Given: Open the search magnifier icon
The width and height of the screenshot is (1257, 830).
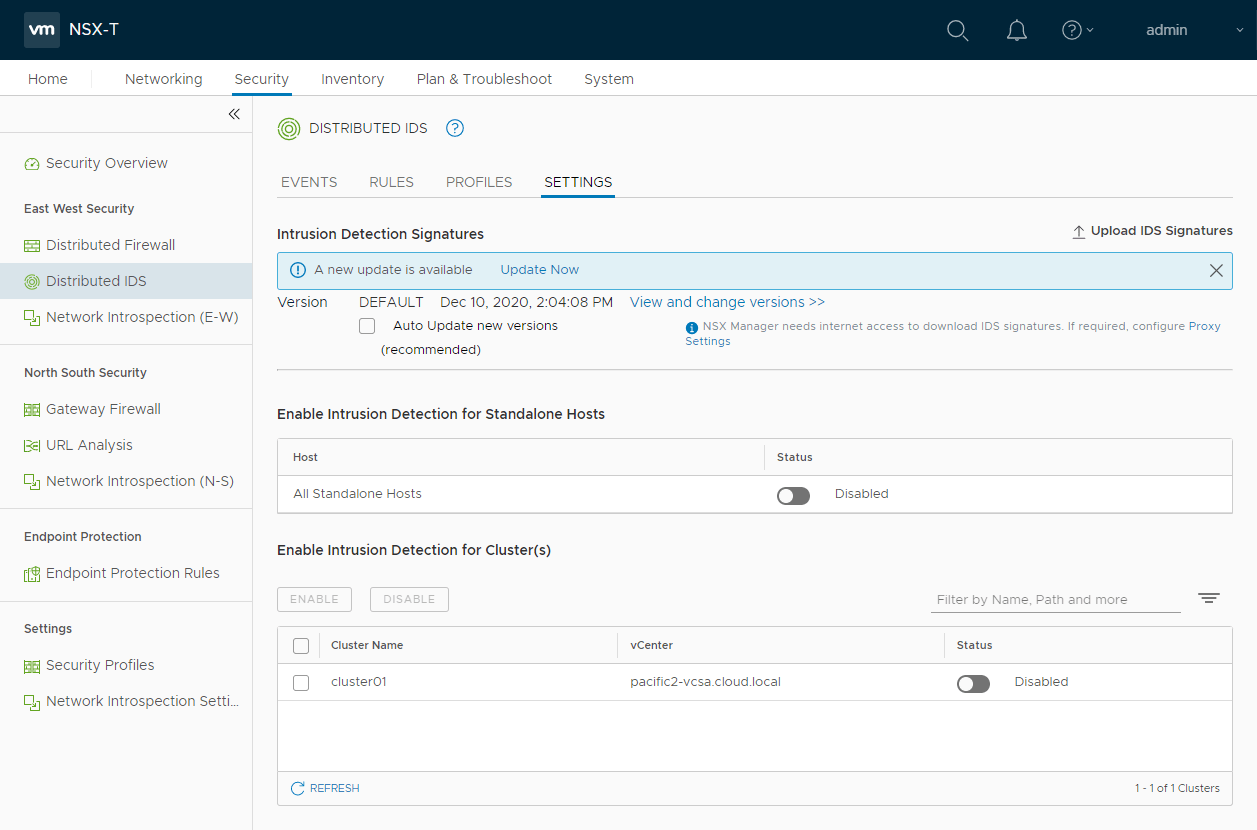Looking at the screenshot, I should point(957,30).
